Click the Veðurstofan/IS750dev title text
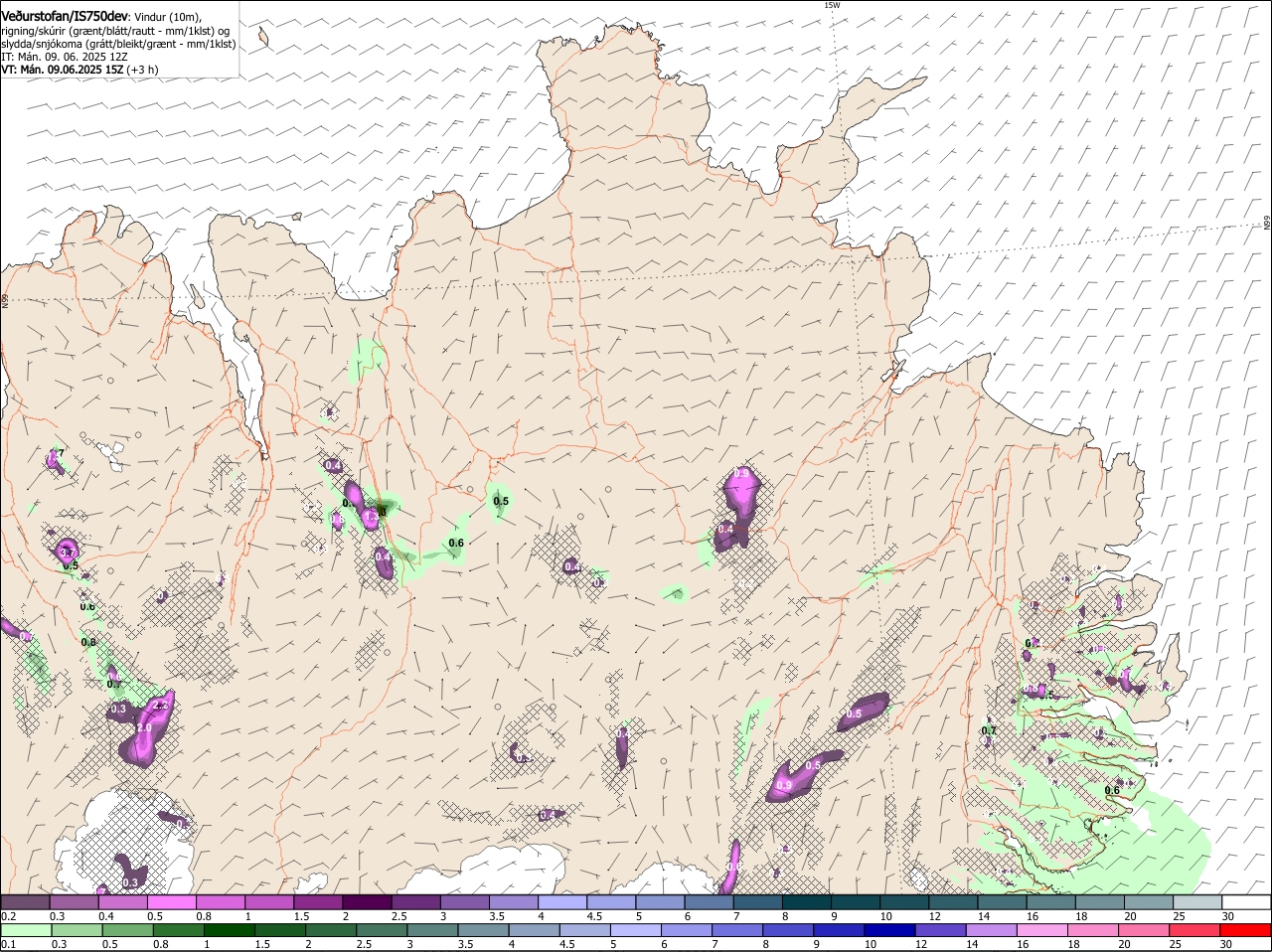The image size is (1272, 952). pos(65,16)
